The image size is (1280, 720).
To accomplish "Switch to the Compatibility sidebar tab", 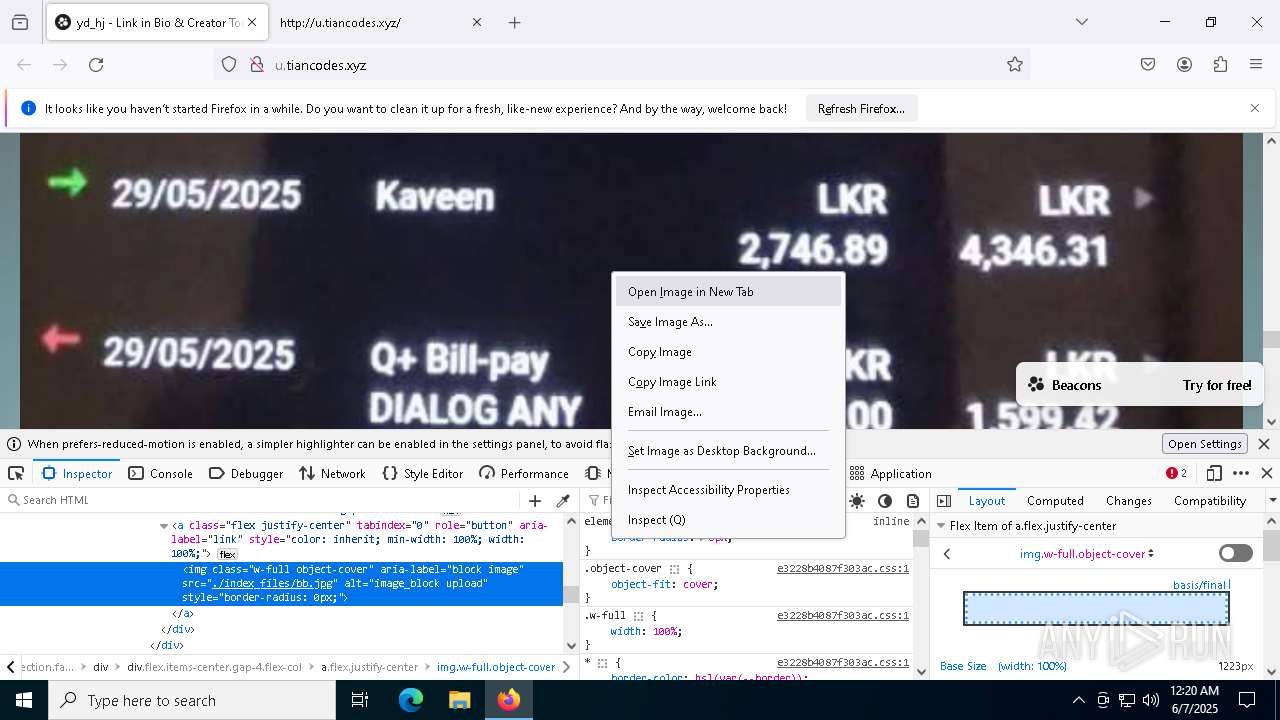I will (1210, 500).
